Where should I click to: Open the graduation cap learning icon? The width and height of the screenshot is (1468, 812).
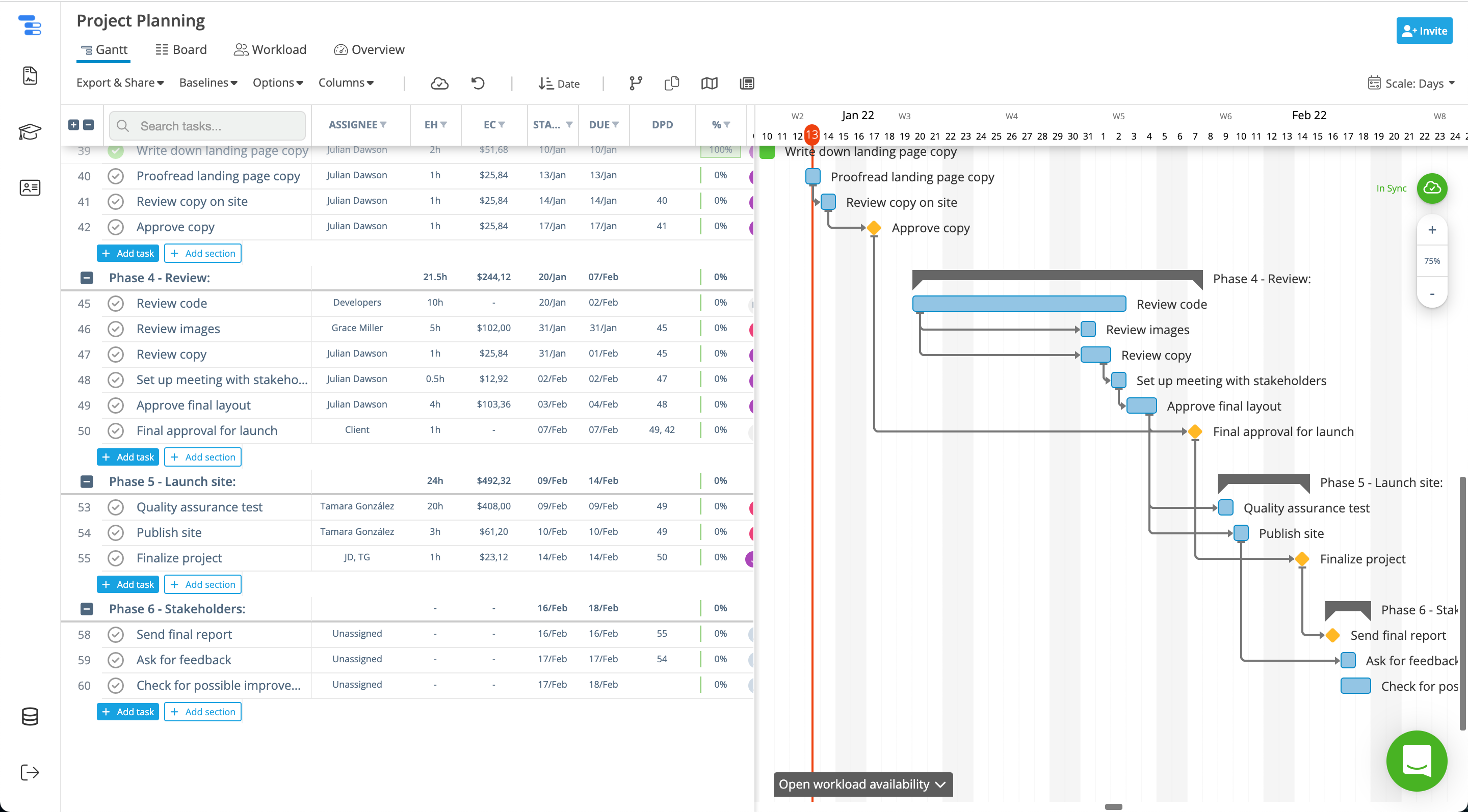pos(30,131)
